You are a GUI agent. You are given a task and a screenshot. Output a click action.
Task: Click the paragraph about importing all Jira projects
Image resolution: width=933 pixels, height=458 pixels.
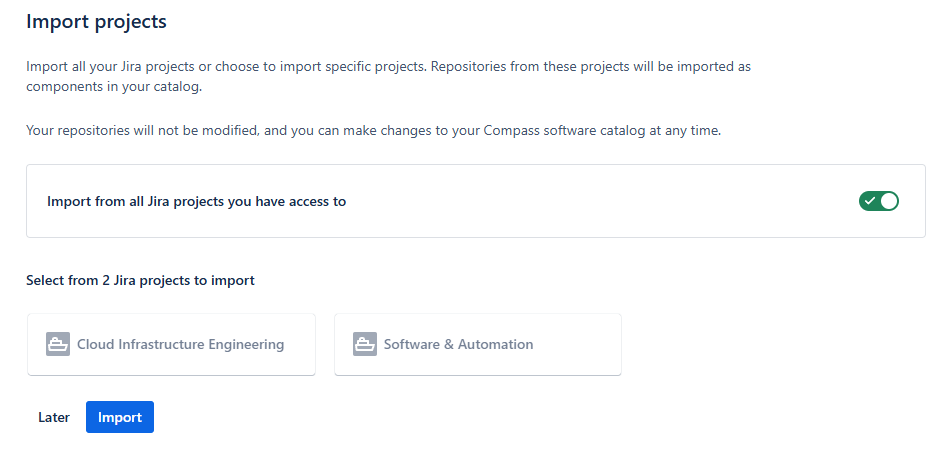pyautogui.click(x=389, y=76)
